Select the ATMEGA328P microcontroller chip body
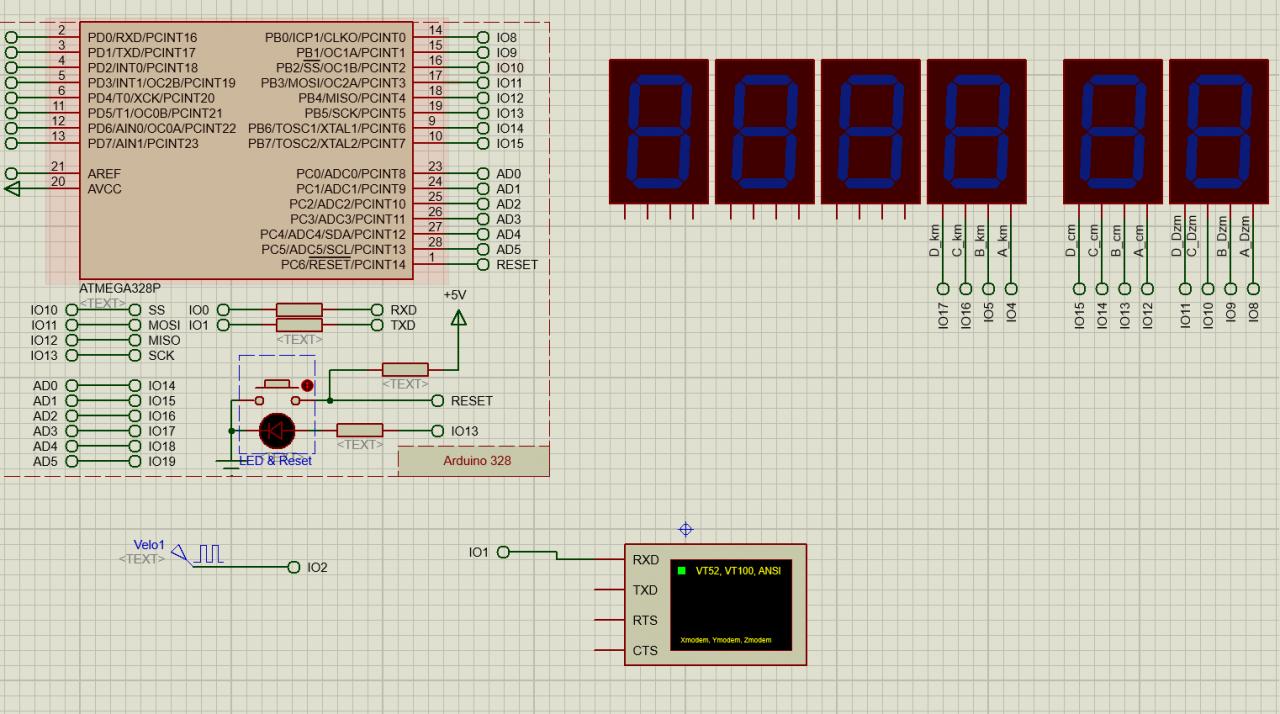This screenshot has height=714, width=1280. tap(246, 151)
